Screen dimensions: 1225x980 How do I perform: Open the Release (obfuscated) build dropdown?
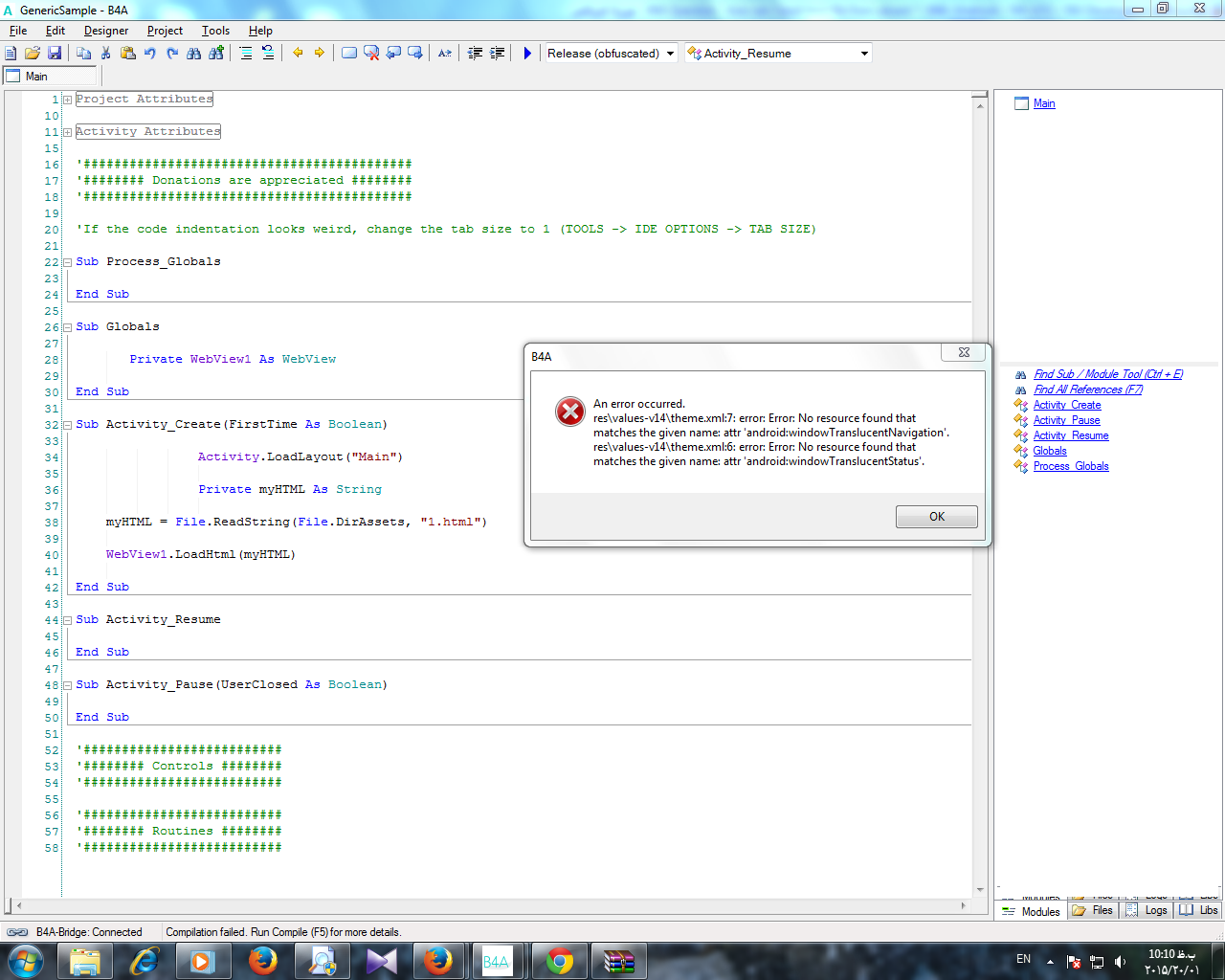pos(670,54)
